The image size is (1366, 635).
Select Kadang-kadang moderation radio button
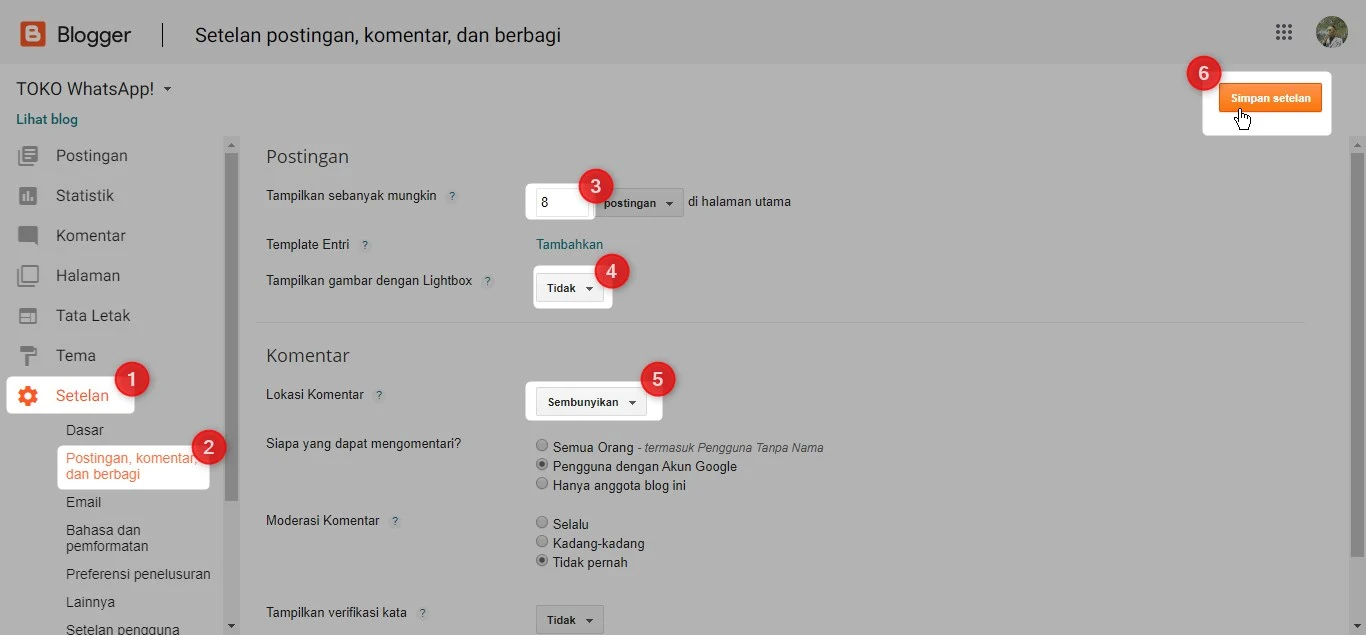pyautogui.click(x=542, y=542)
